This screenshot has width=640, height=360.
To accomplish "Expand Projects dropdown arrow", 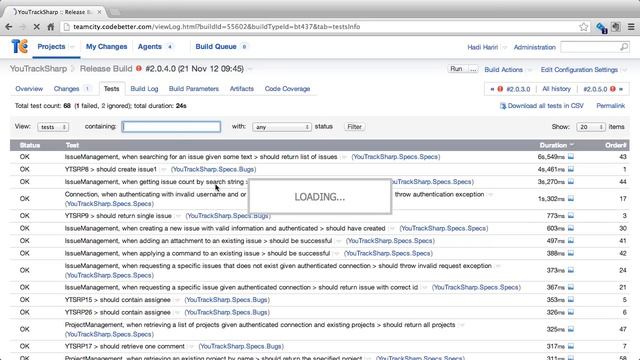I will (72, 47).
